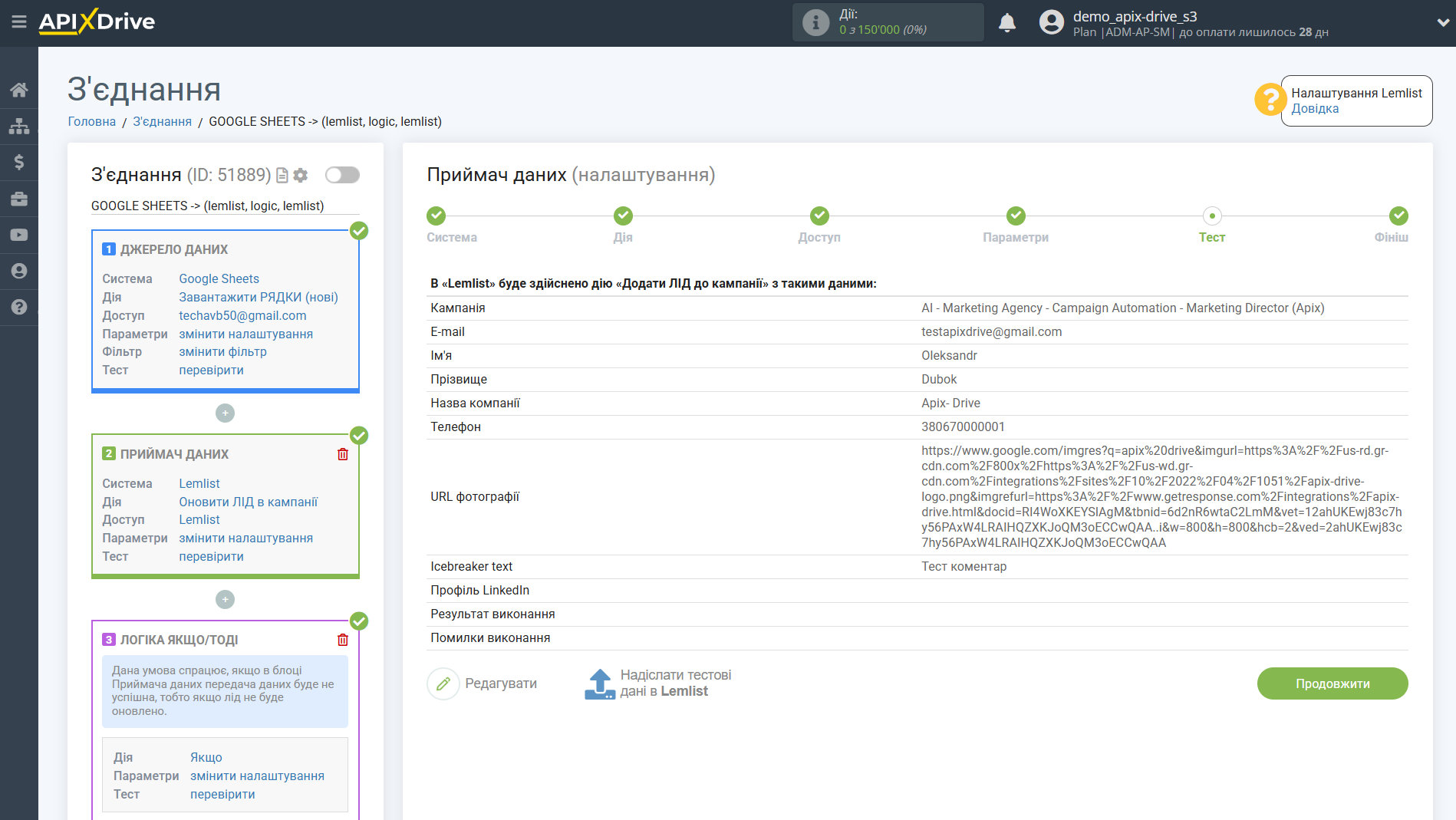This screenshot has width=1456, height=820.
Task: Click the ApiX-Drive logo
Action: pyautogui.click(x=97, y=21)
